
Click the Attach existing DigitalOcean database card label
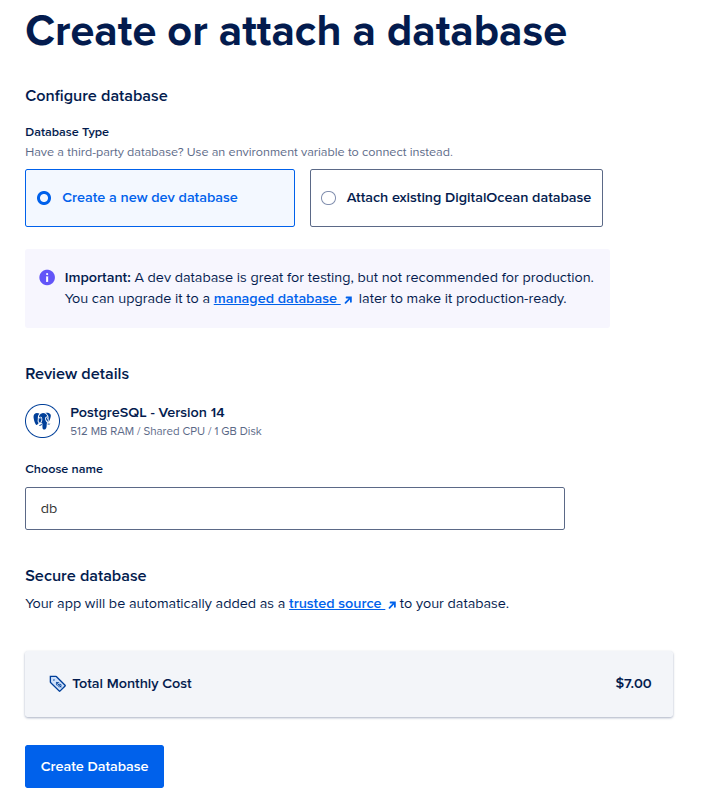click(469, 198)
